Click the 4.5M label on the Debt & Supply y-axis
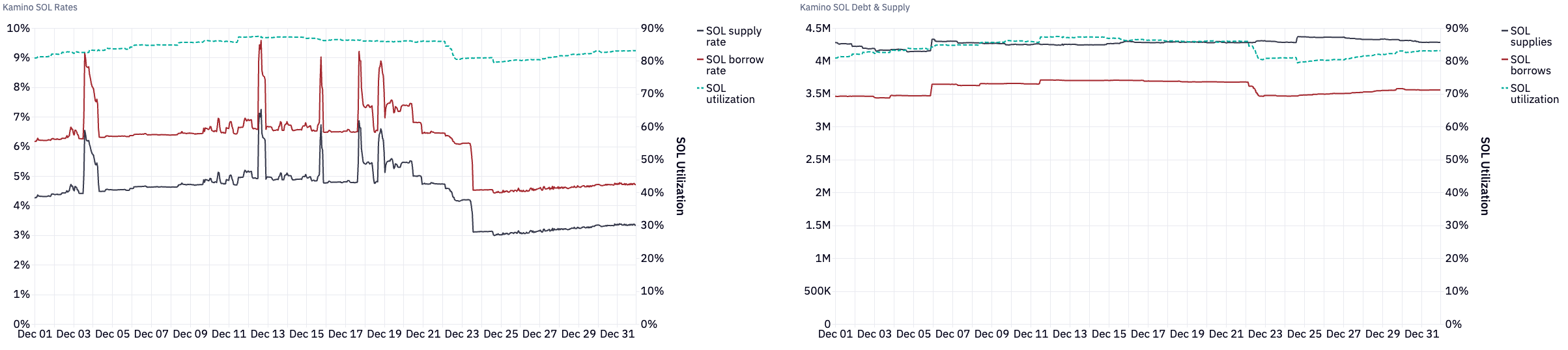Viewport: 1568px width, 350px height. [x=818, y=29]
